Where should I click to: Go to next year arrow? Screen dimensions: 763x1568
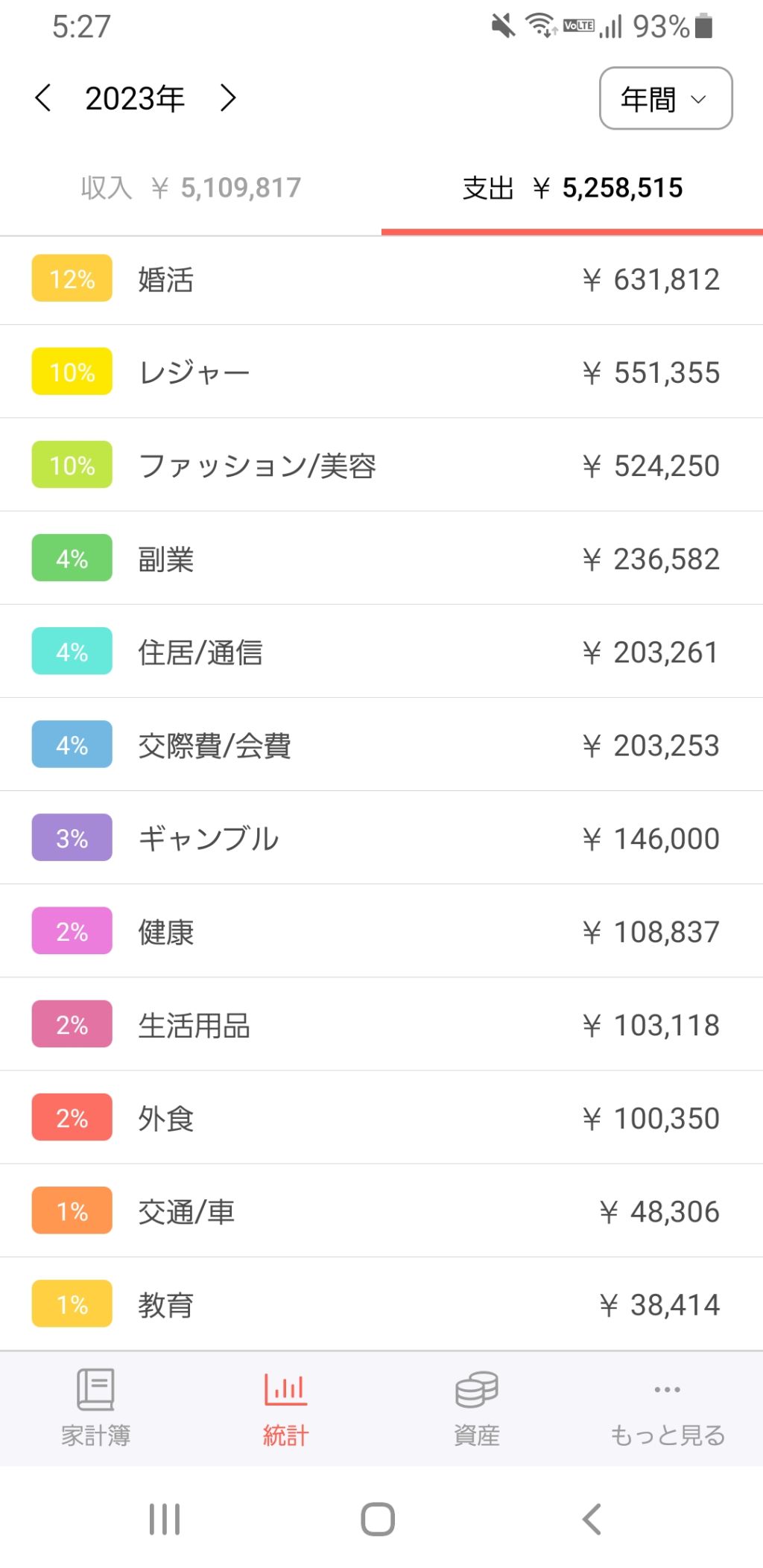[x=228, y=98]
